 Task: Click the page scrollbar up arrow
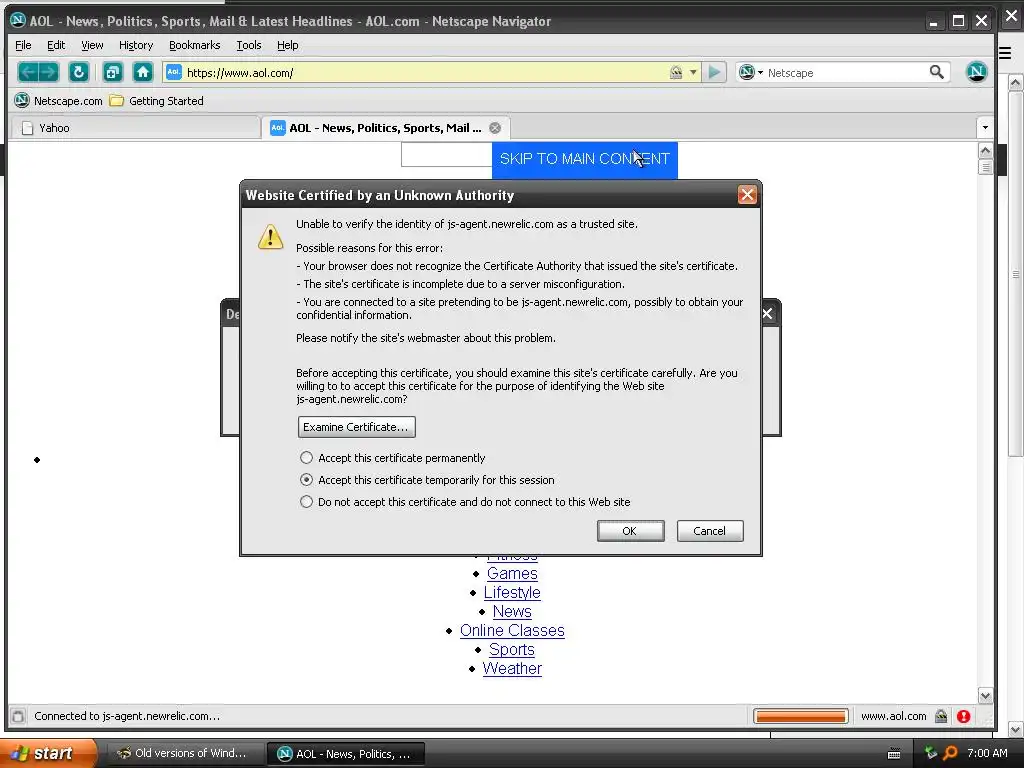[985, 151]
